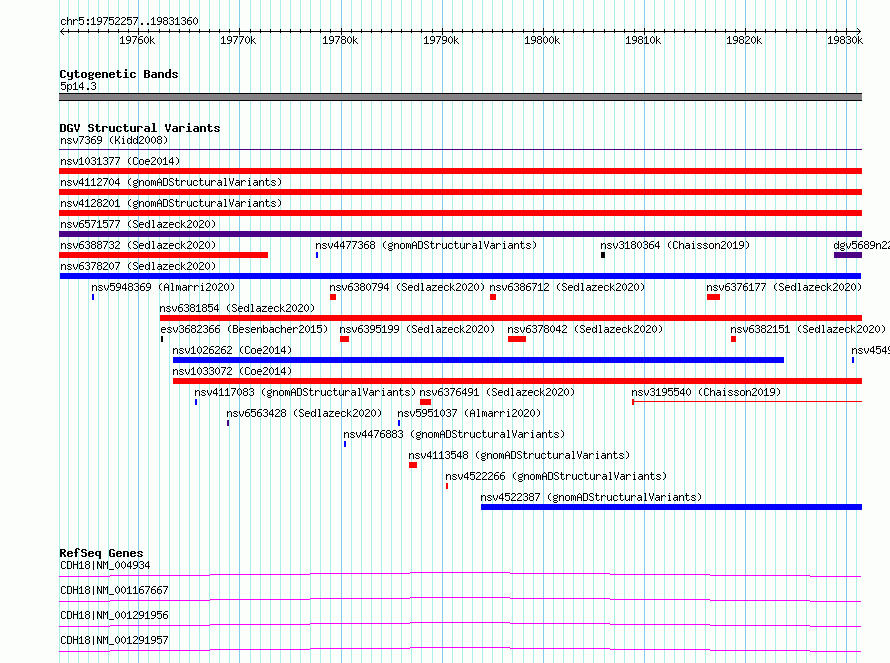This screenshot has width=890, height=663.
Task: Click the red block under nsv4113548
Action: [413, 465]
